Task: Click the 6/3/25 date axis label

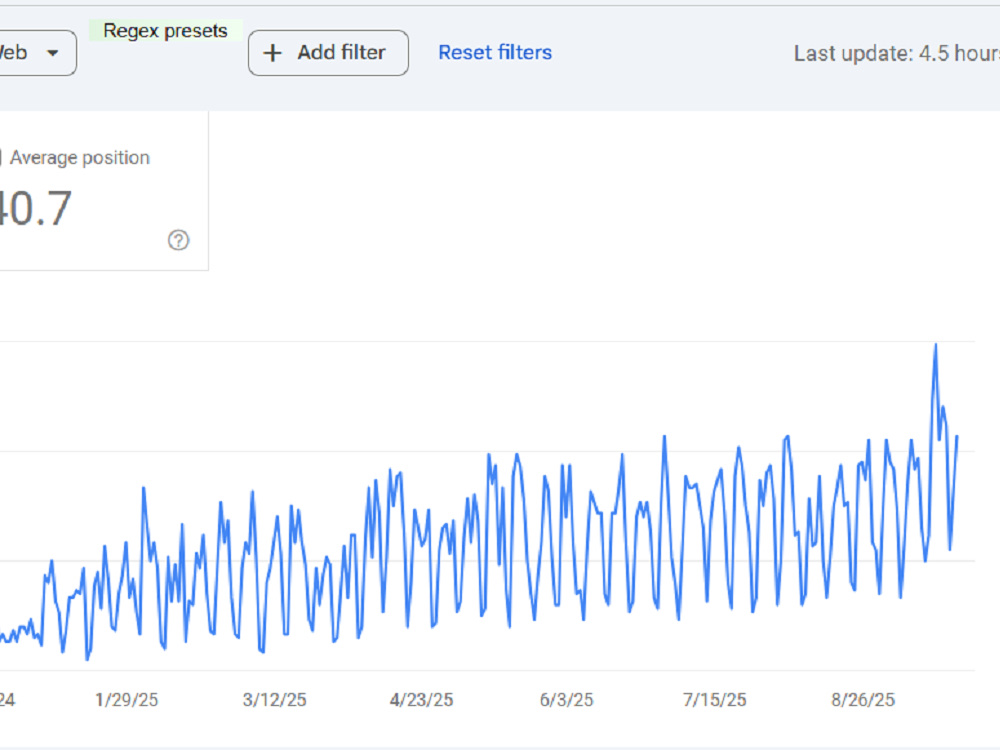Action: [x=566, y=700]
